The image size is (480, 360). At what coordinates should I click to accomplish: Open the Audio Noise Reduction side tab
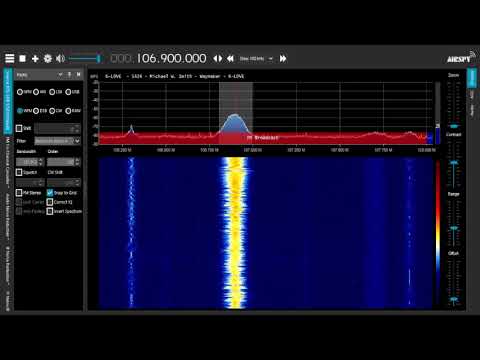pyautogui.click(x=8, y=216)
